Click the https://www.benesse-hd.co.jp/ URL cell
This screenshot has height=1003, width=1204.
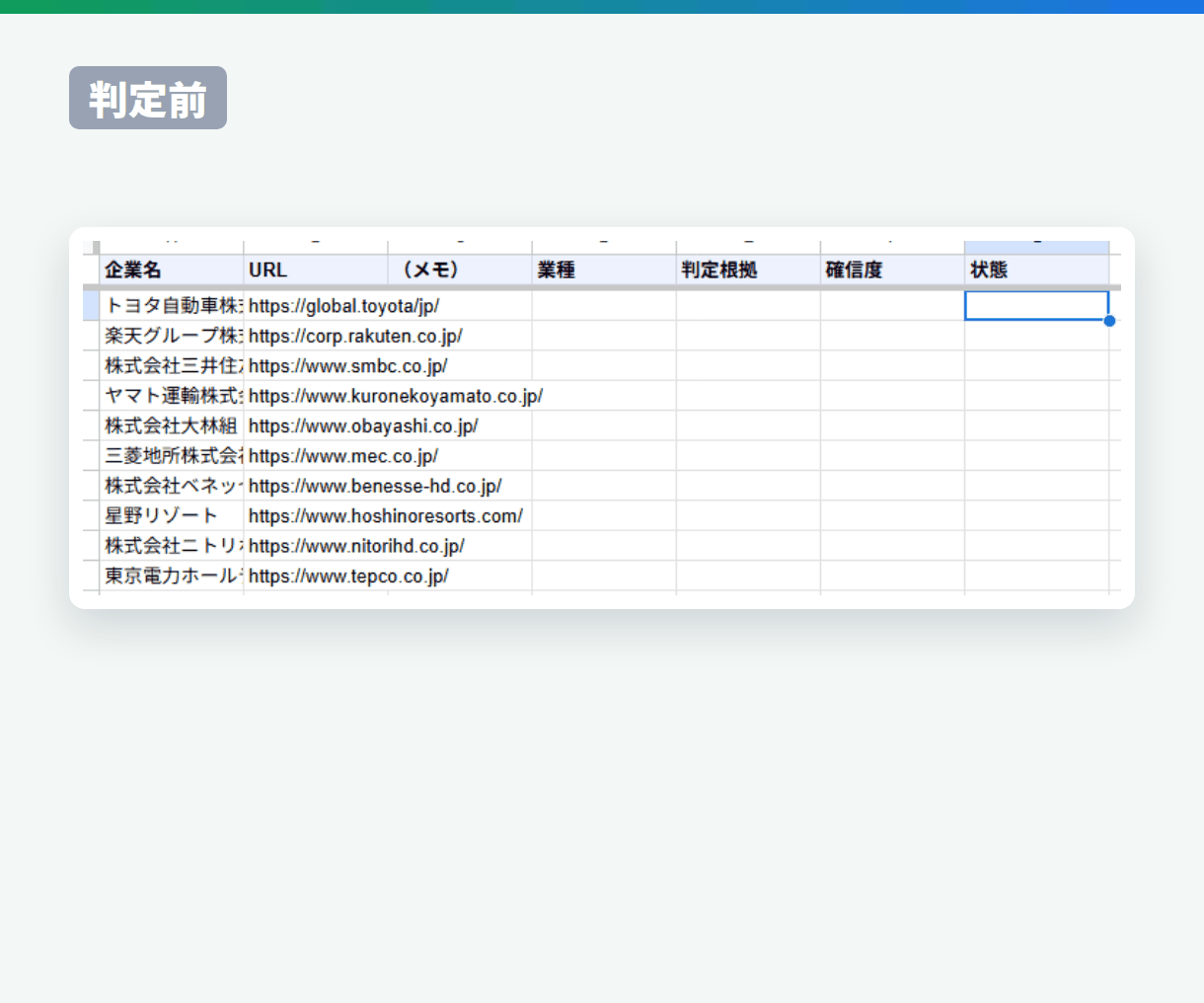pyautogui.click(x=316, y=486)
